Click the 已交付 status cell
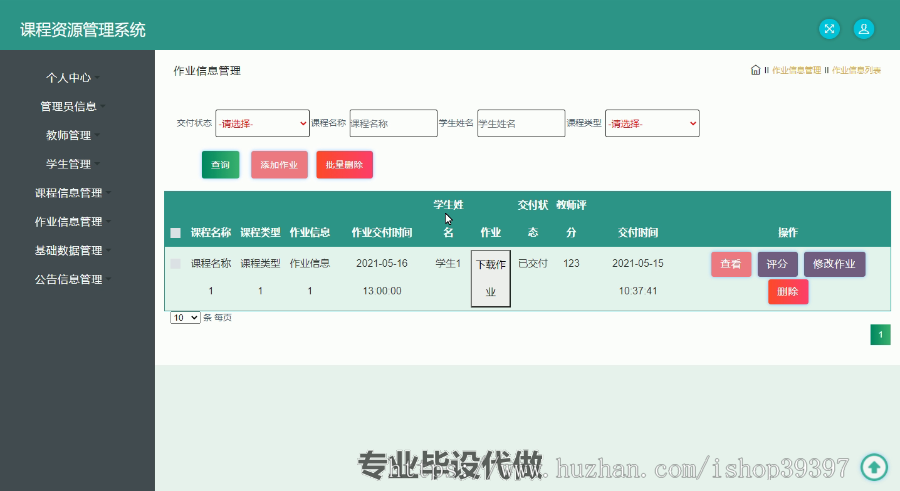 (x=533, y=264)
